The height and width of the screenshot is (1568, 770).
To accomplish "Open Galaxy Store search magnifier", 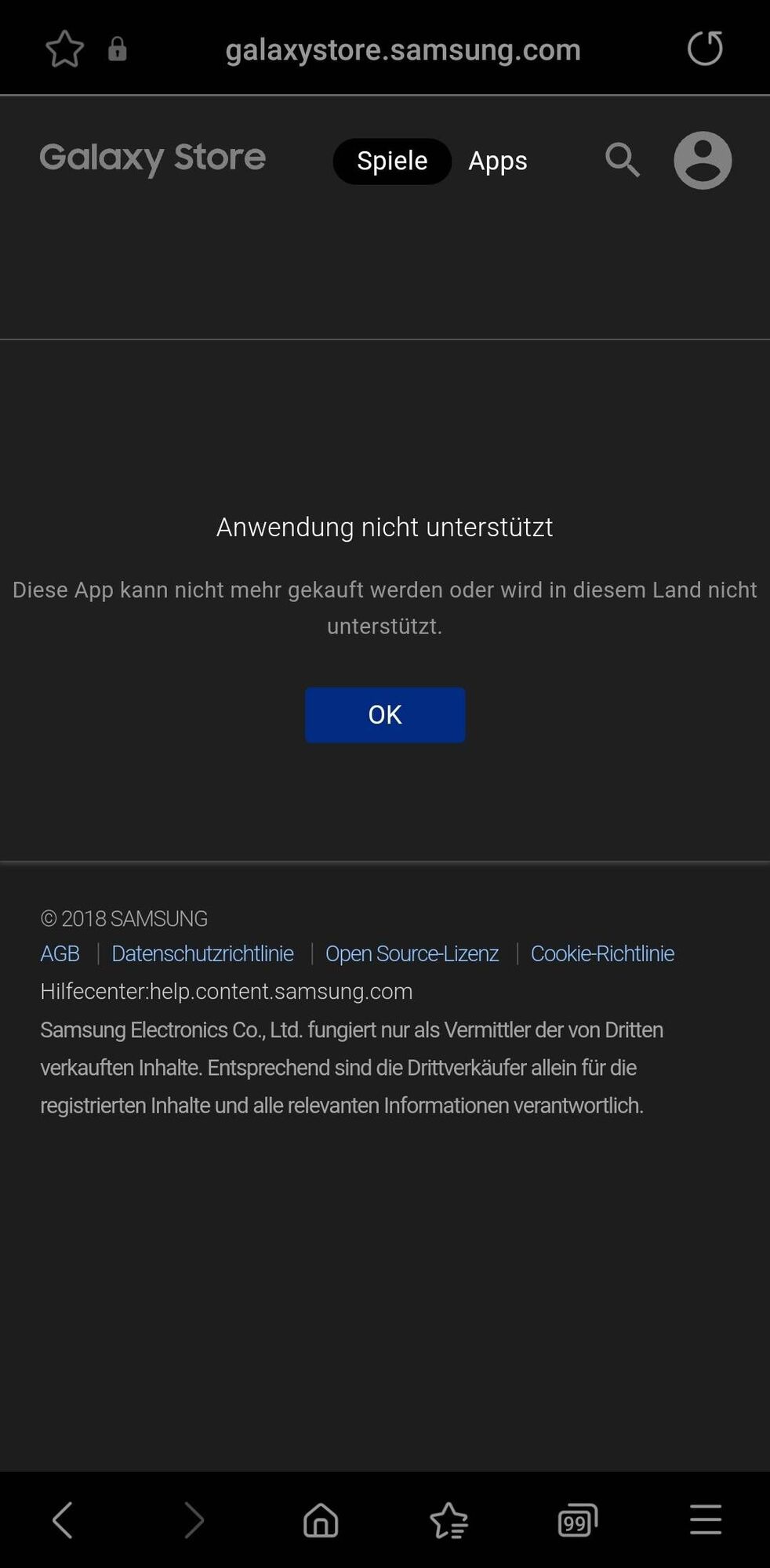I will [x=623, y=160].
